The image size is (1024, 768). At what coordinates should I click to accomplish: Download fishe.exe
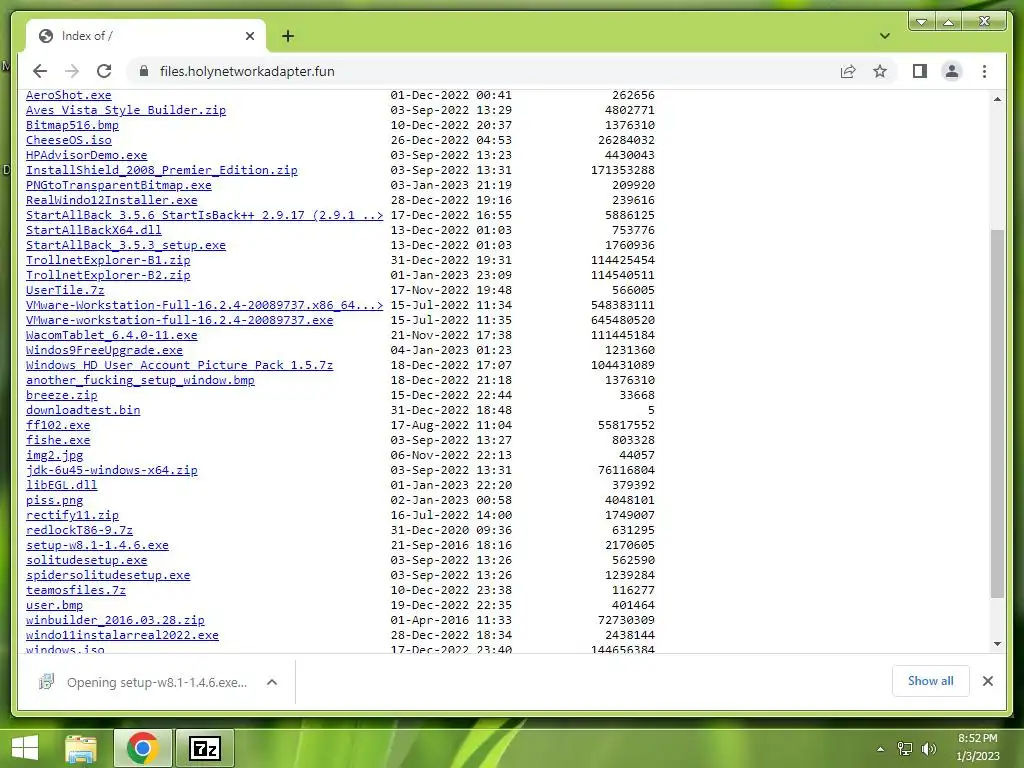(x=58, y=440)
